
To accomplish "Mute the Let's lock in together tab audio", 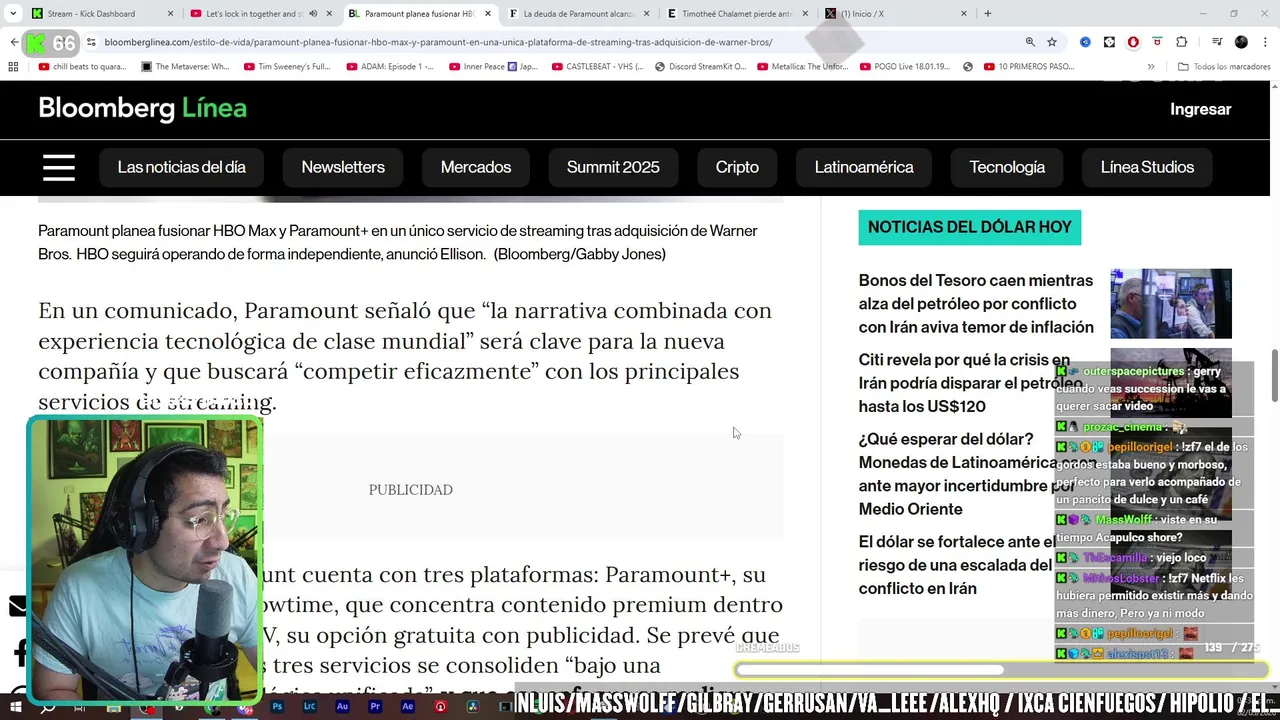I will [313, 14].
